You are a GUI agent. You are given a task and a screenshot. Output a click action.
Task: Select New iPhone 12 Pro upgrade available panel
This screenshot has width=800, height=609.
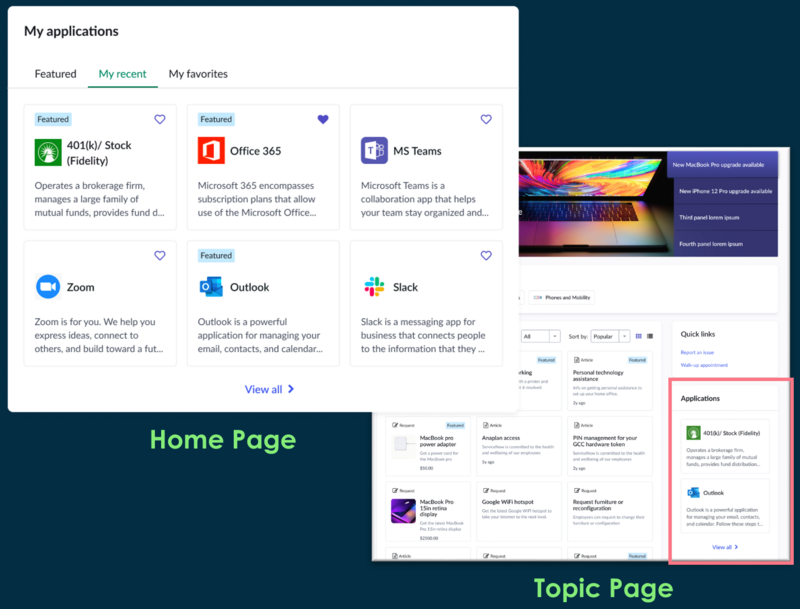(x=725, y=191)
